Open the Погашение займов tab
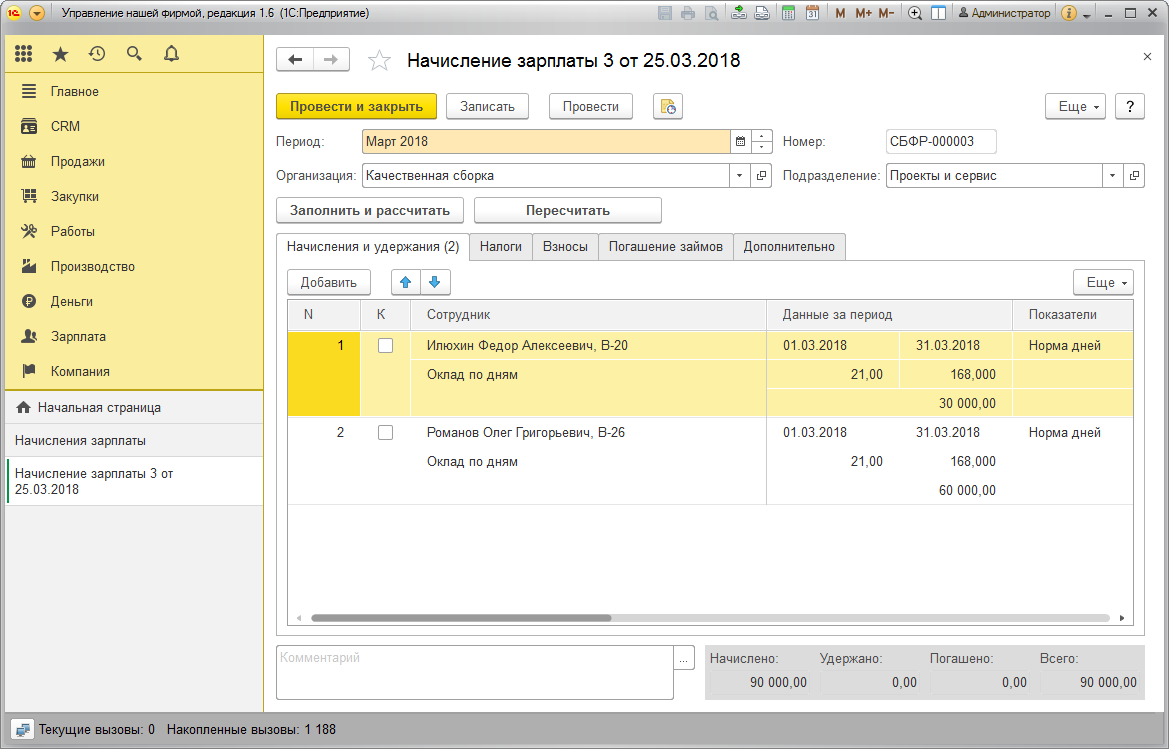This screenshot has width=1169, height=749. tap(666, 247)
